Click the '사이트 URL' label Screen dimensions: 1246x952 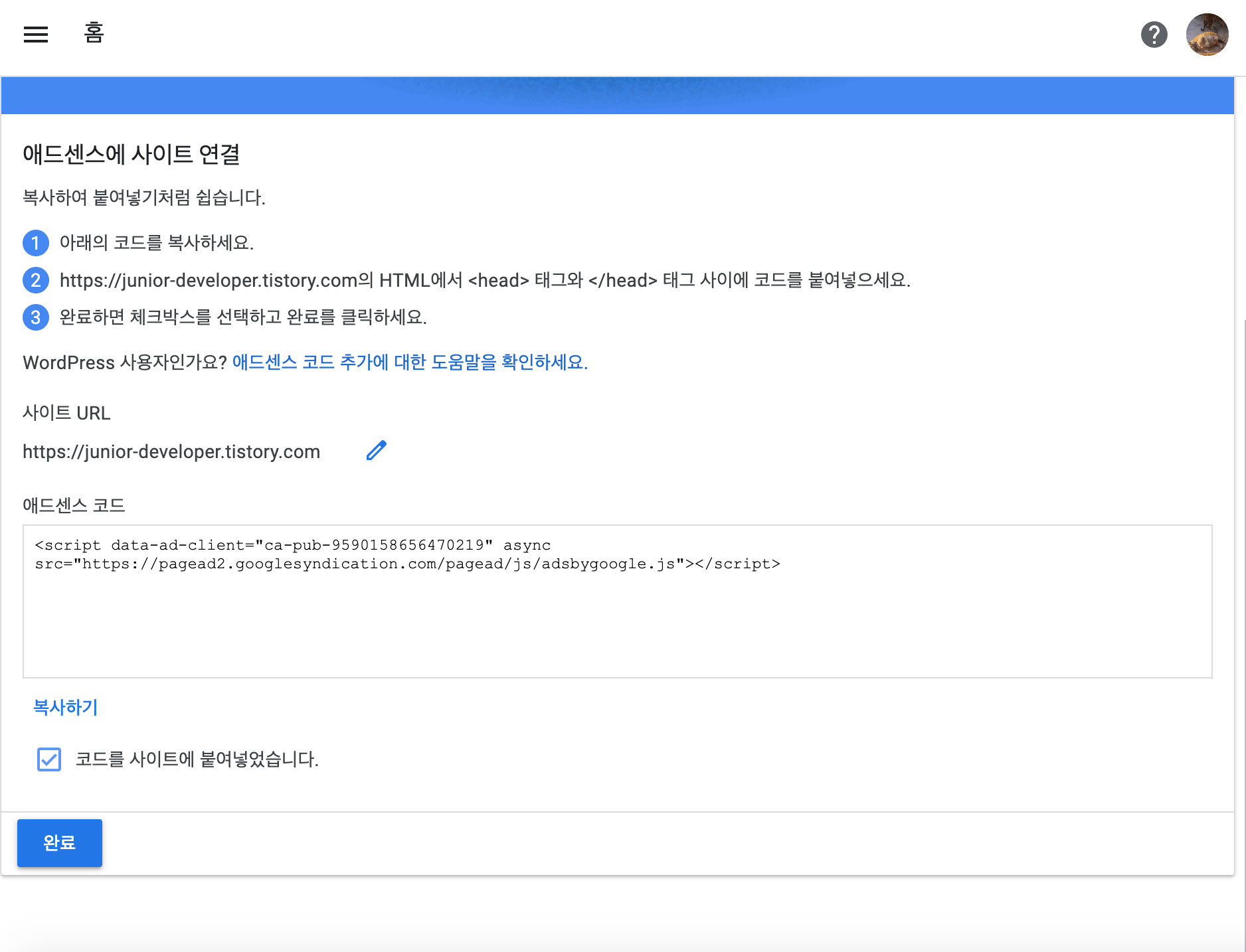(66, 413)
